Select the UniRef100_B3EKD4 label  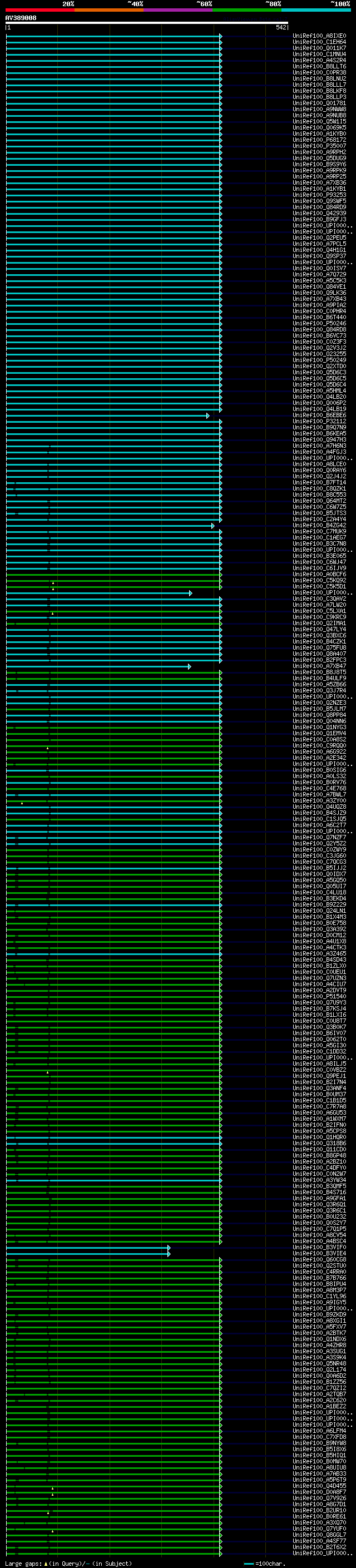(319, 898)
